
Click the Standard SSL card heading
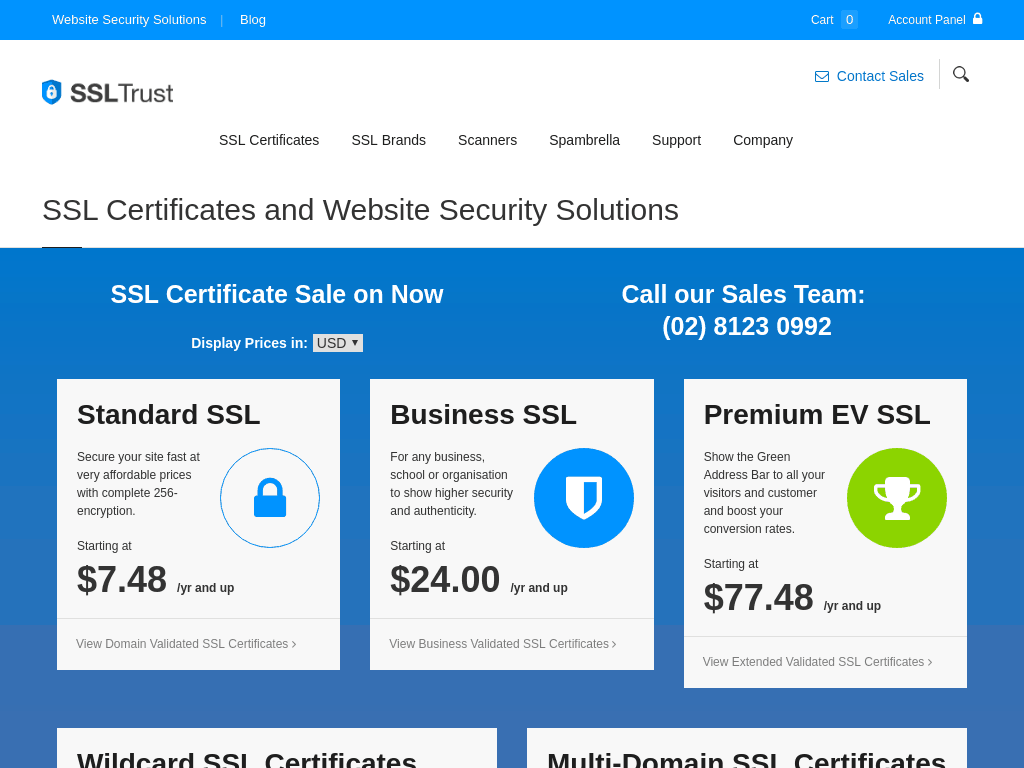pyautogui.click(x=168, y=415)
